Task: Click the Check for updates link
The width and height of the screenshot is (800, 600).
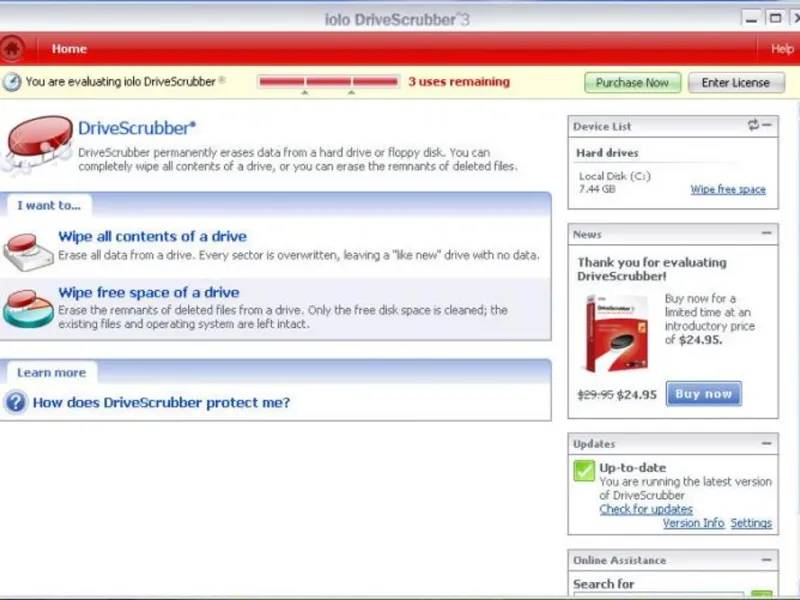Action: (x=646, y=509)
